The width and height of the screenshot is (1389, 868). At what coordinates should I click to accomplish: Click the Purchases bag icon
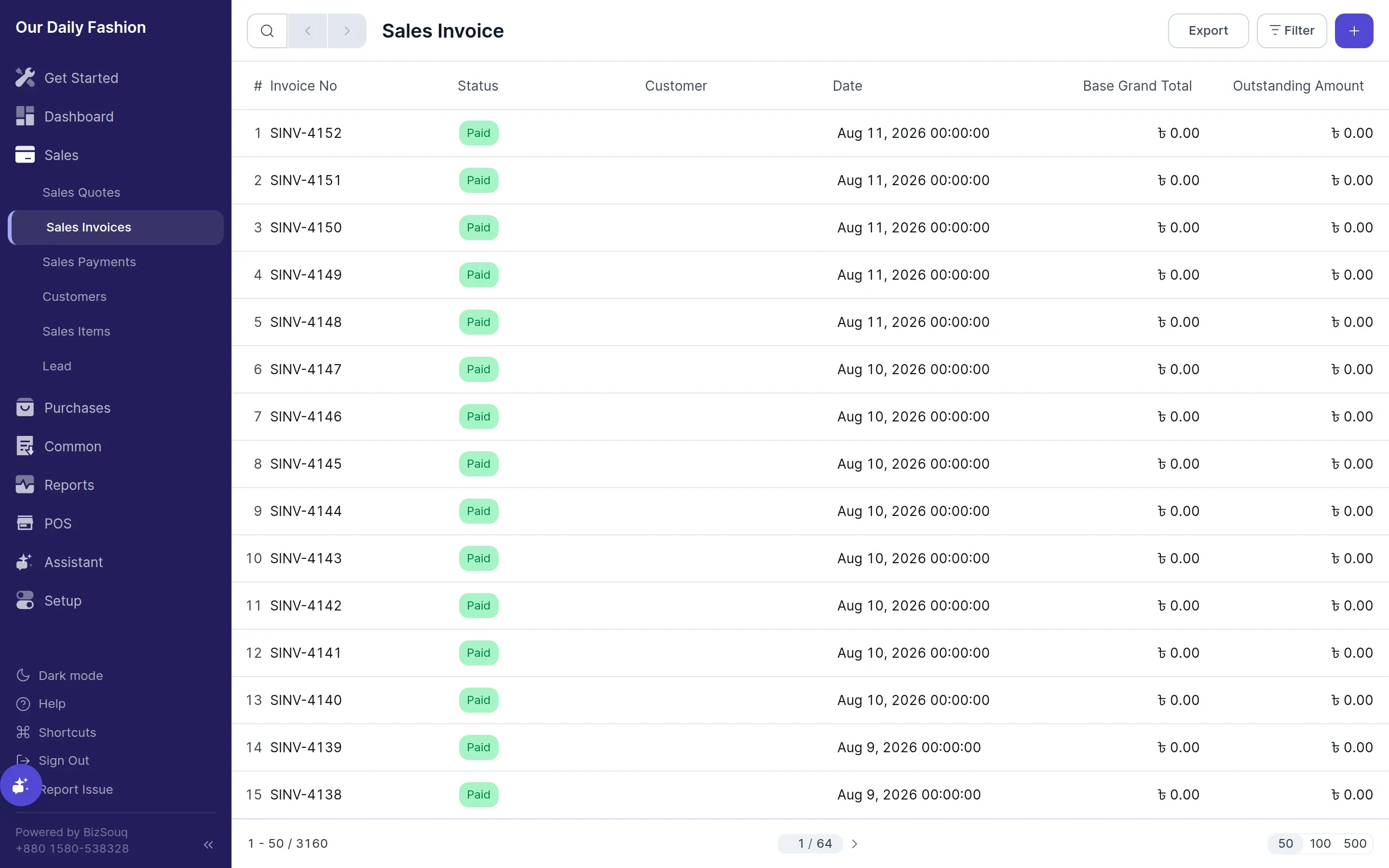pyautogui.click(x=25, y=407)
